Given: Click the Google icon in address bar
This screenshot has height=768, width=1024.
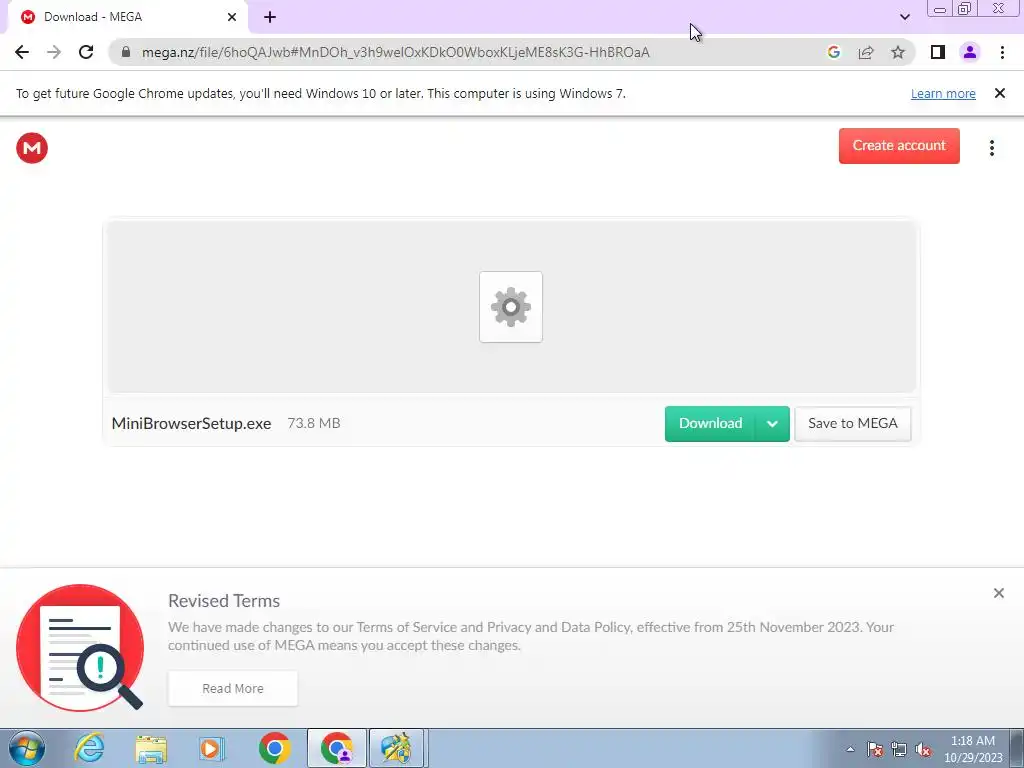Looking at the screenshot, I should tap(833, 52).
